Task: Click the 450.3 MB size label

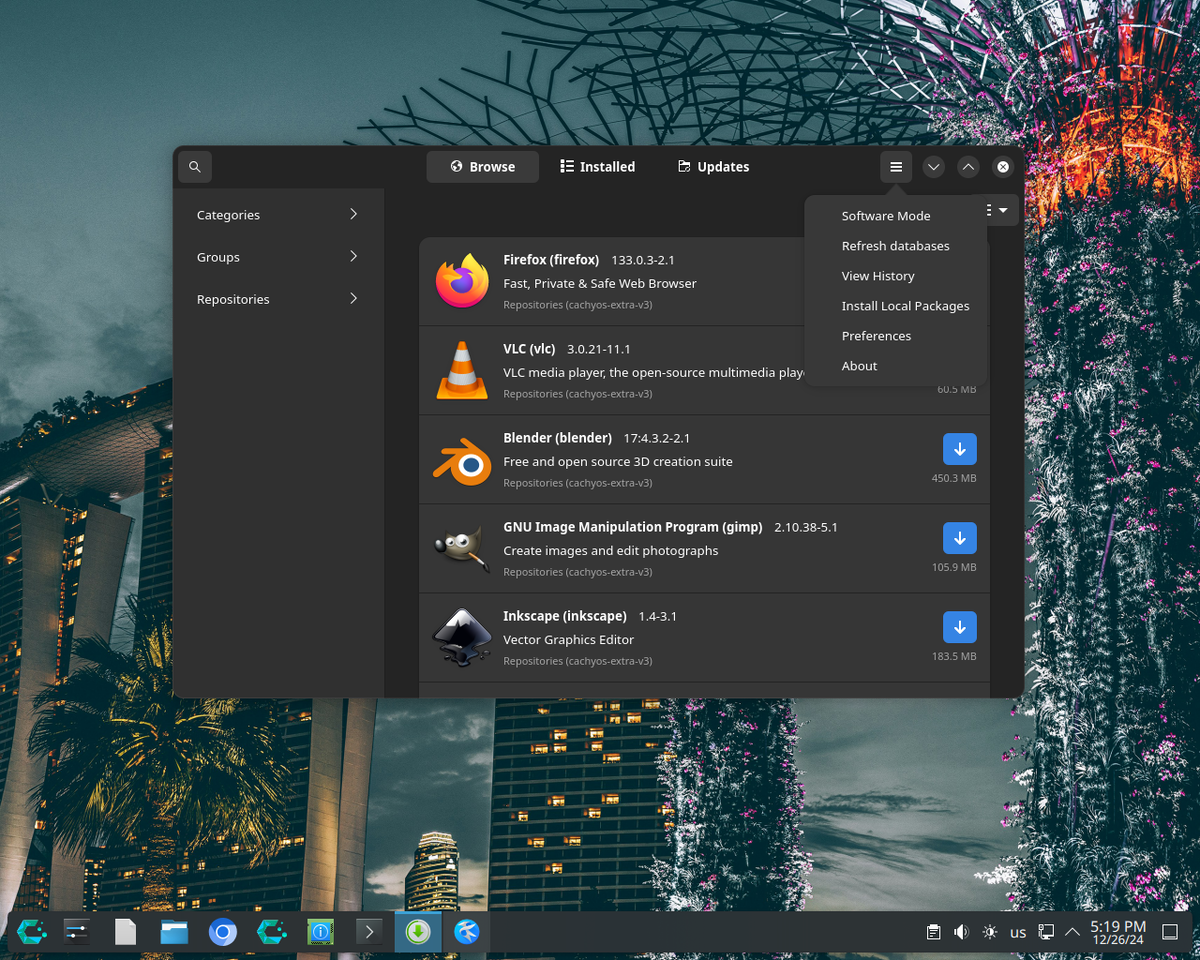Action: tap(954, 478)
